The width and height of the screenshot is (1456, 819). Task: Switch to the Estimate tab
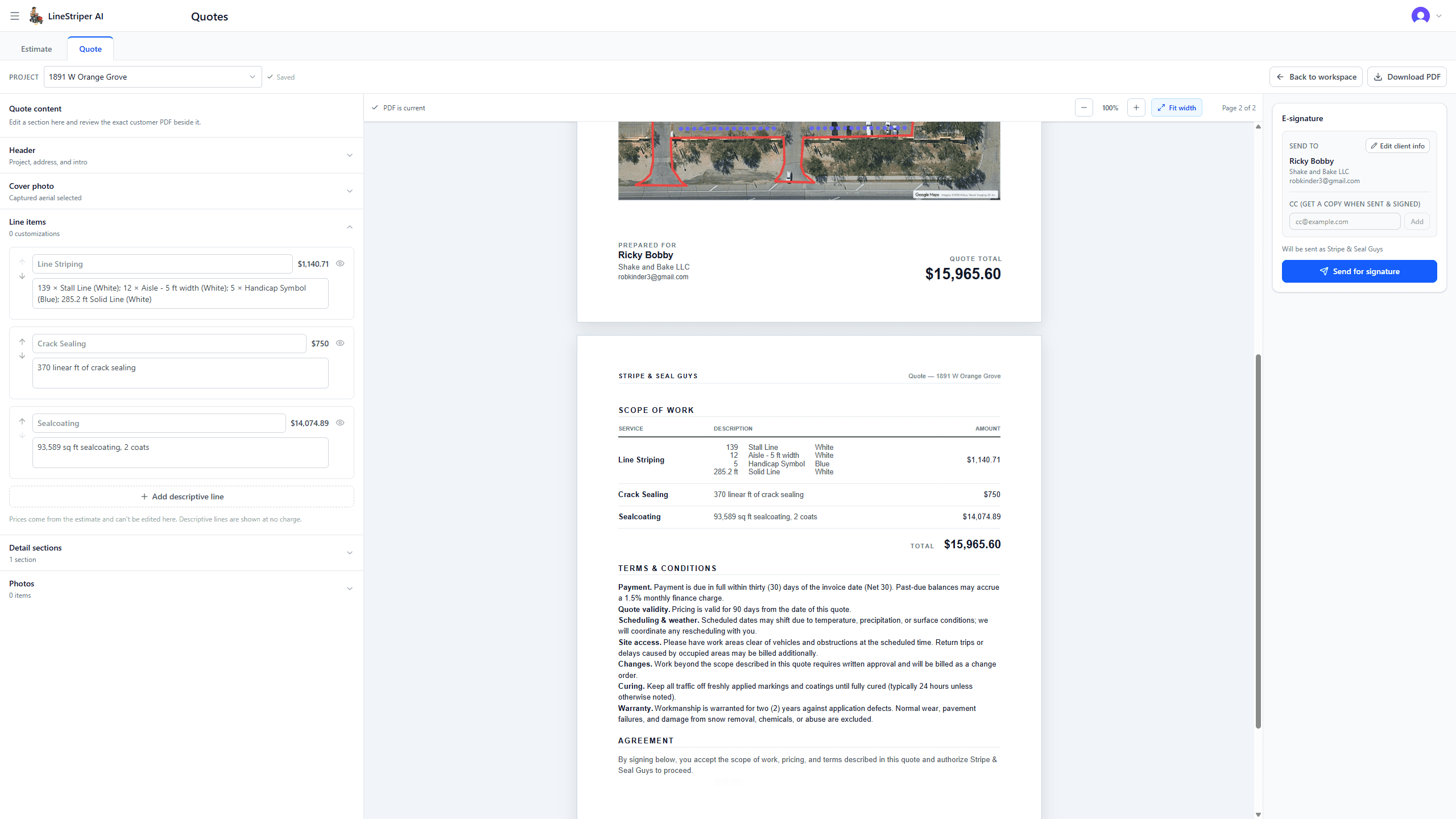(x=36, y=49)
